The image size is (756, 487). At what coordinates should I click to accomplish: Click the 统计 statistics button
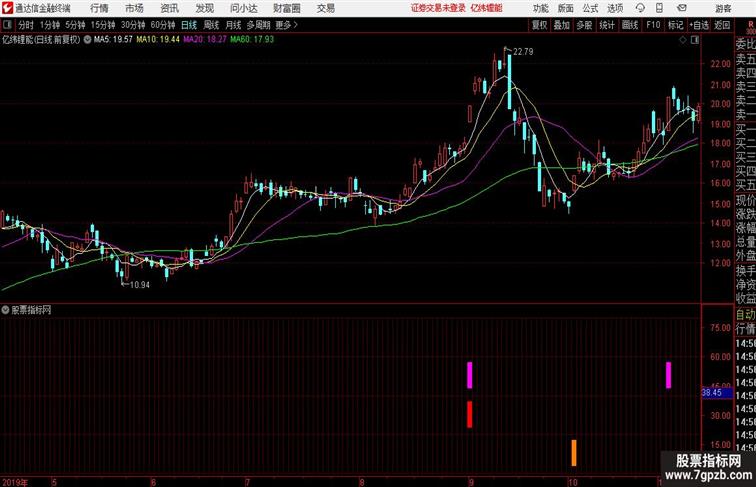607,25
